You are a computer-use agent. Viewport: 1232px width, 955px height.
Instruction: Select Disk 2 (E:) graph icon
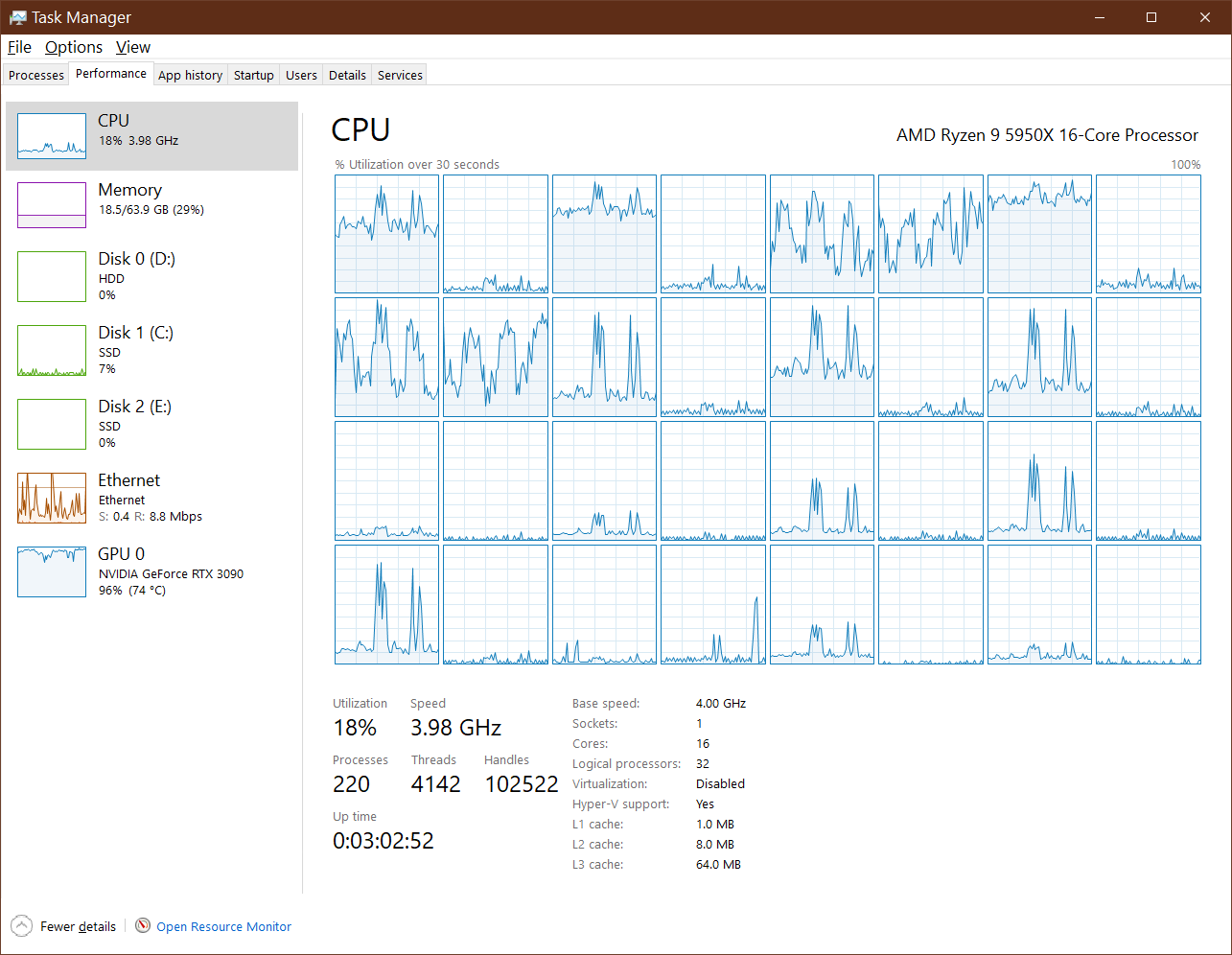pos(52,424)
